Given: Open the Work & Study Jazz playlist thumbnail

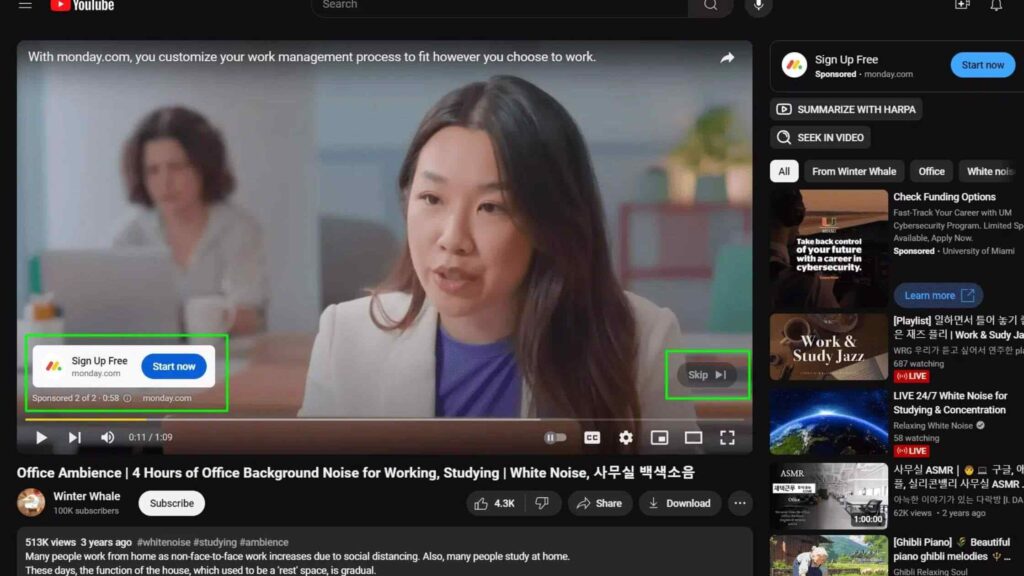Looking at the screenshot, I should 828,348.
